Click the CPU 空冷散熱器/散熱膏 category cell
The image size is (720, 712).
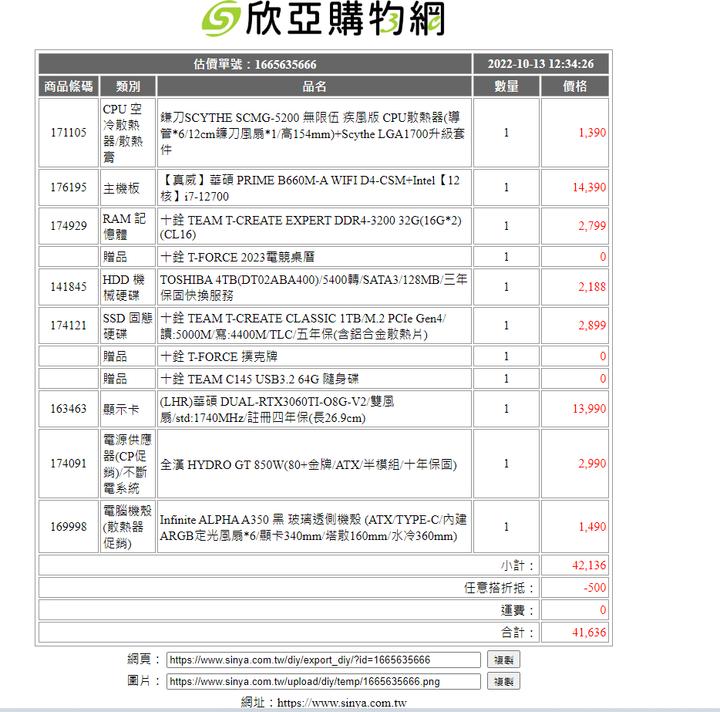coord(128,133)
